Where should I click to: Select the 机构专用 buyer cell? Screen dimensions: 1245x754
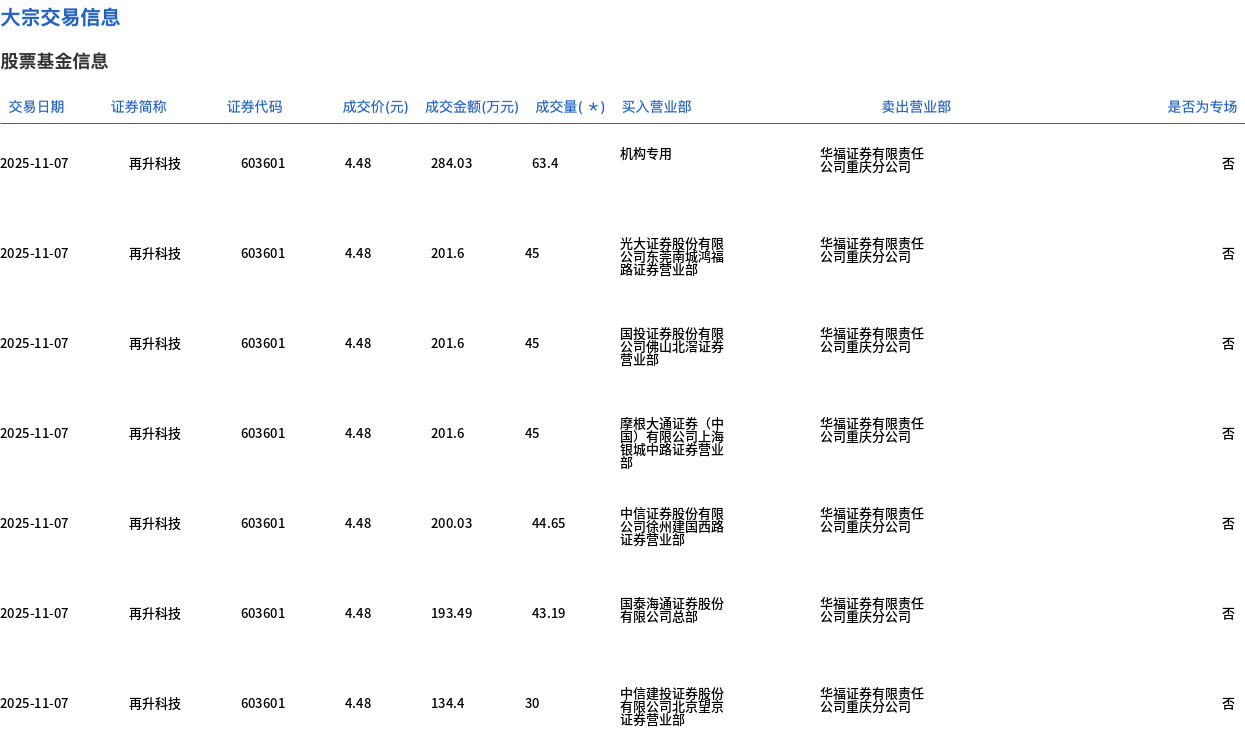click(x=646, y=154)
